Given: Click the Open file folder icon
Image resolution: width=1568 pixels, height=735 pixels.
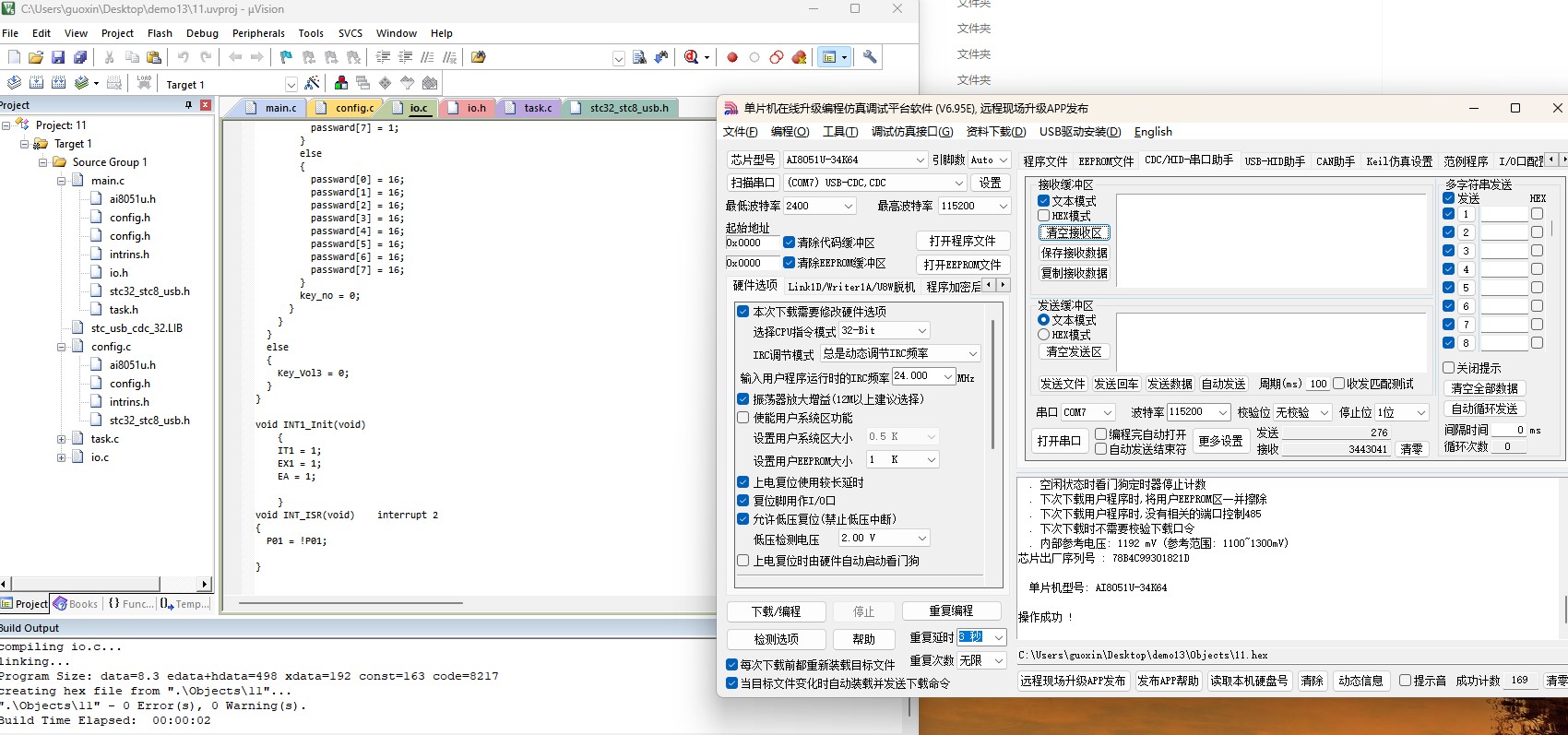Looking at the screenshot, I should point(36,57).
